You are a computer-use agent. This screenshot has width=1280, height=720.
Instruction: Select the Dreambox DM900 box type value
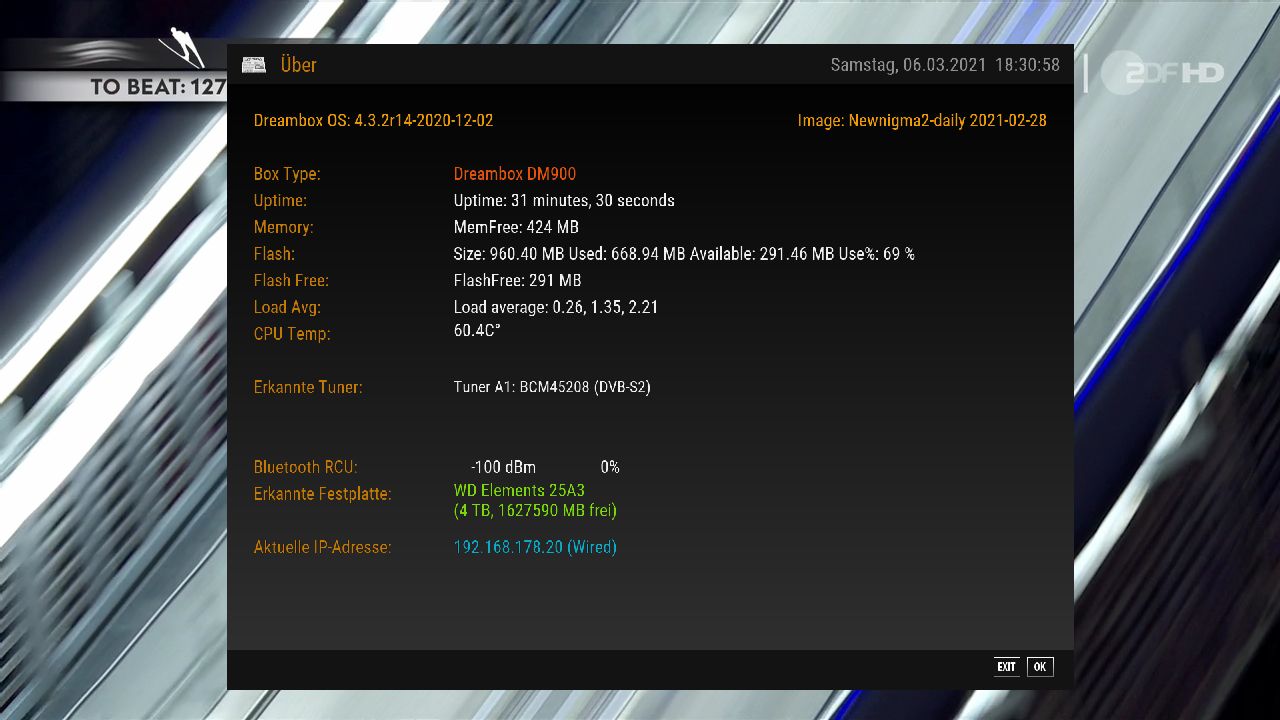514,174
